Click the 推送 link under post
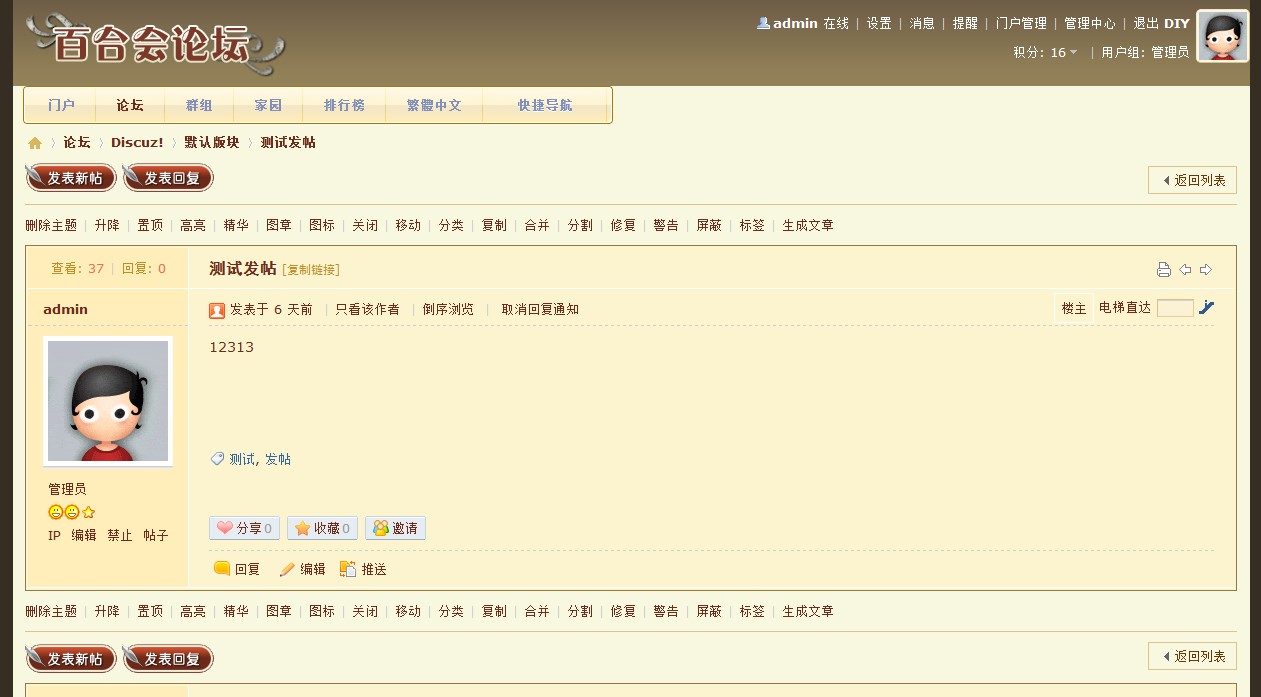 (x=363, y=569)
